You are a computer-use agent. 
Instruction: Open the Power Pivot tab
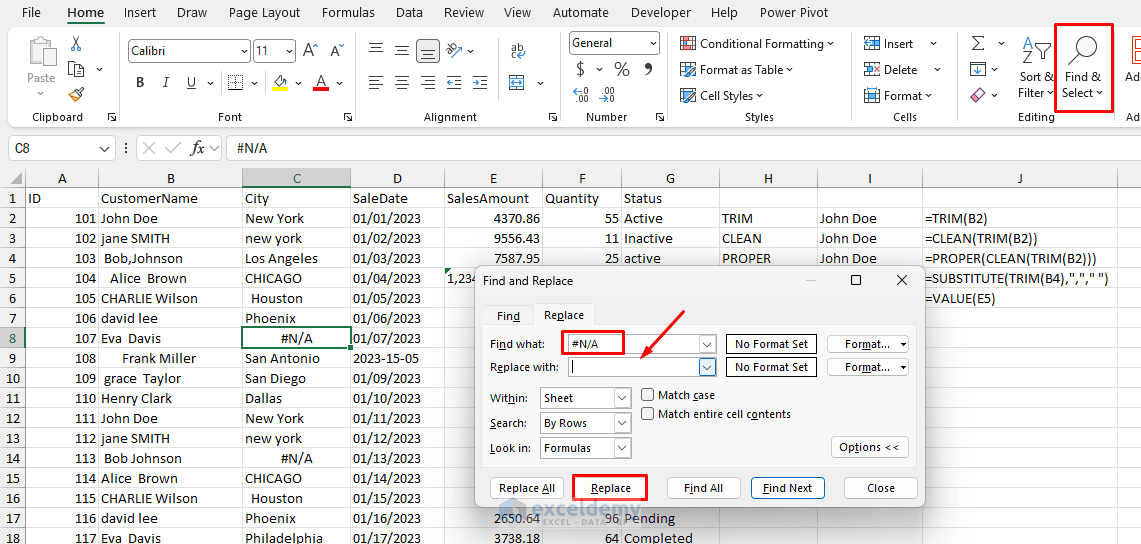pos(793,12)
